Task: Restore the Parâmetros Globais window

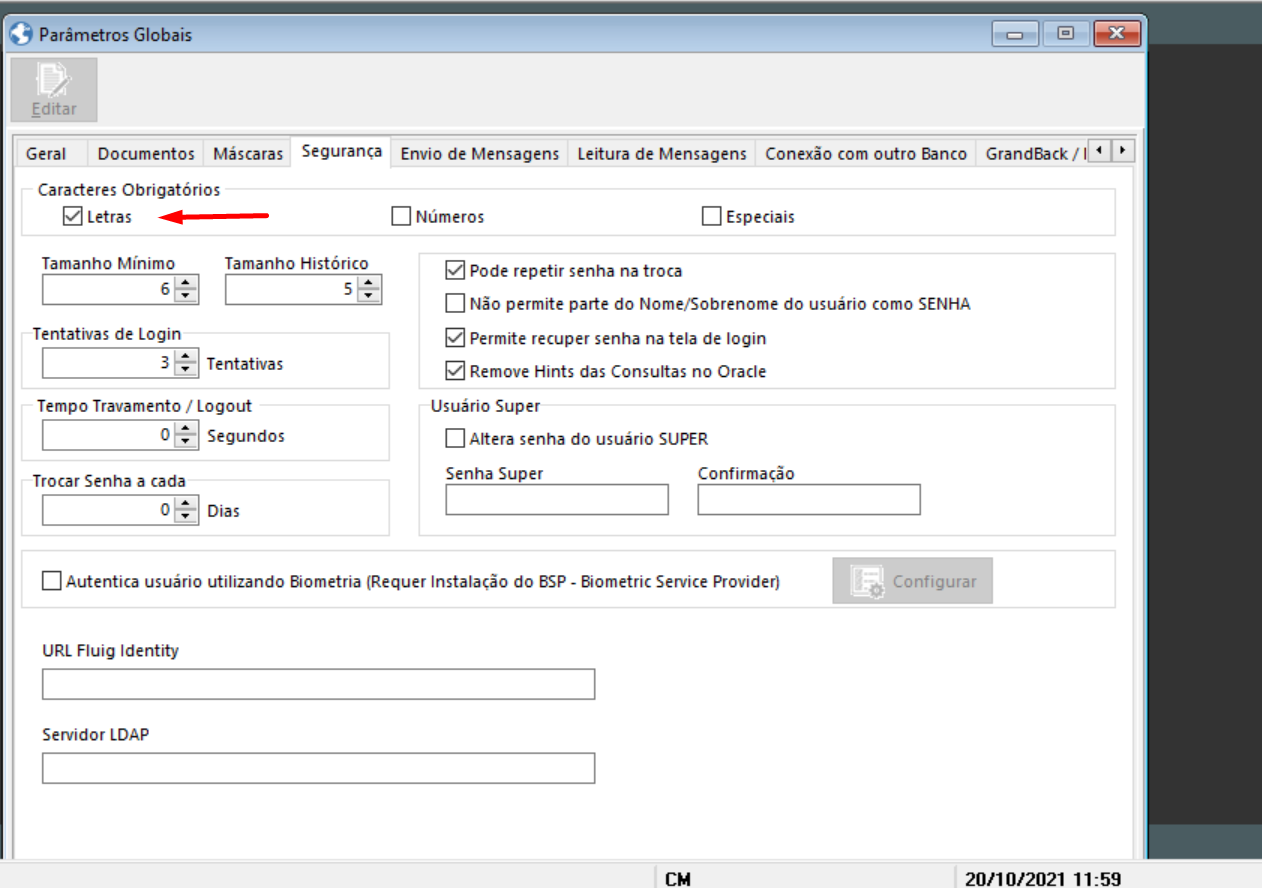Action: (x=1065, y=35)
